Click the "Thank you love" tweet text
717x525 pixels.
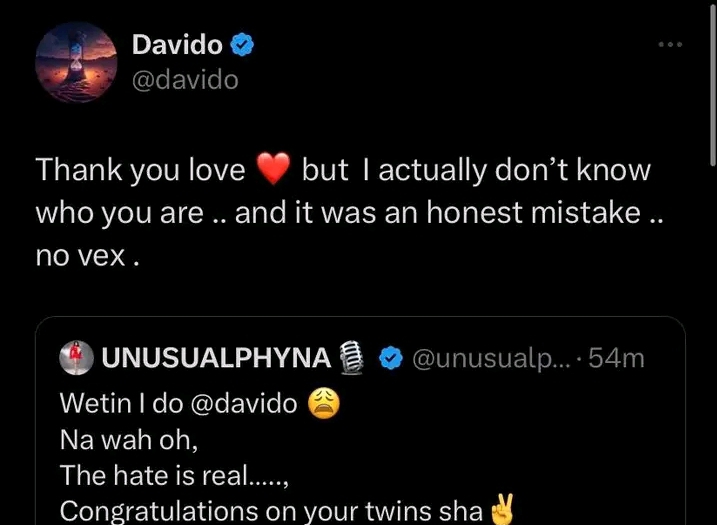140,171
